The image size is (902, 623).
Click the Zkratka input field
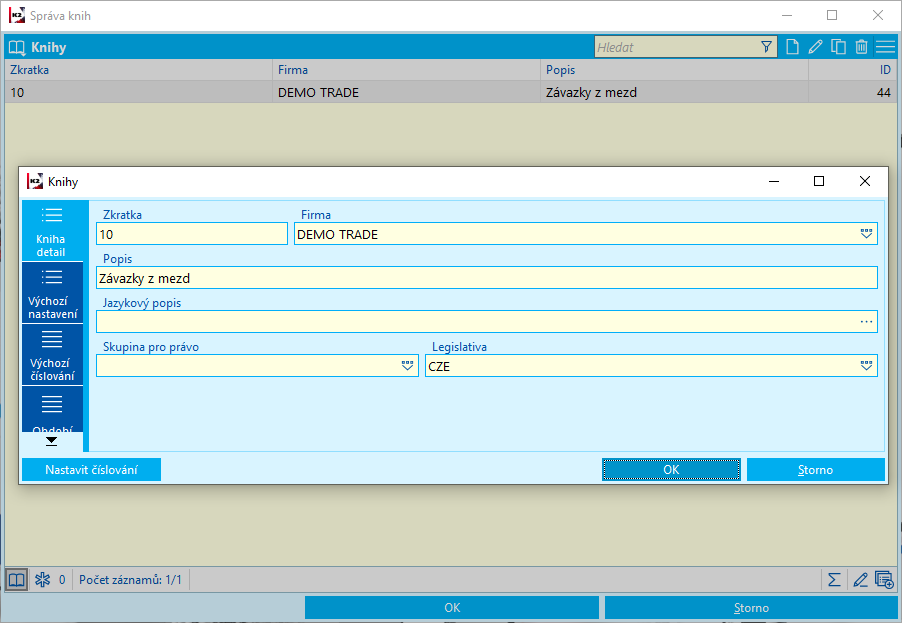tap(192, 234)
